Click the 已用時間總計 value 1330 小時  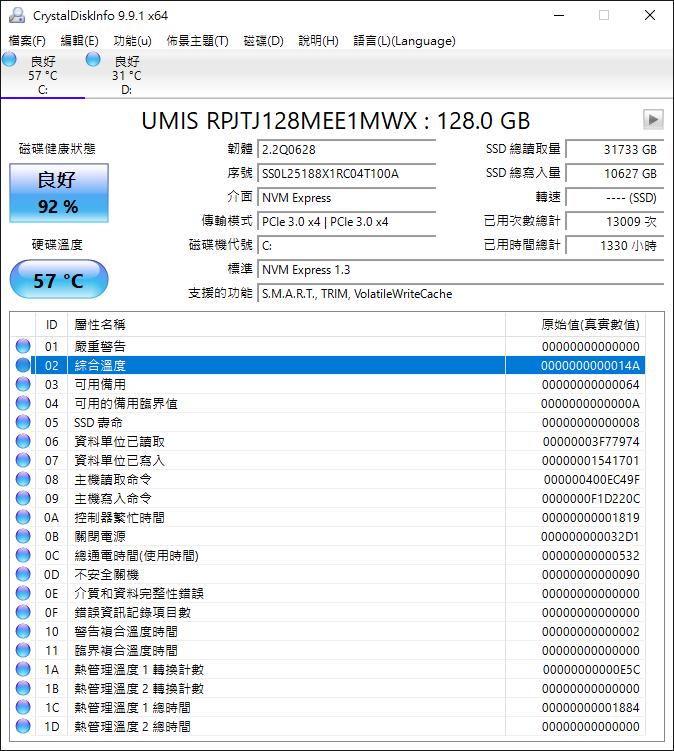pyautogui.click(x=615, y=245)
